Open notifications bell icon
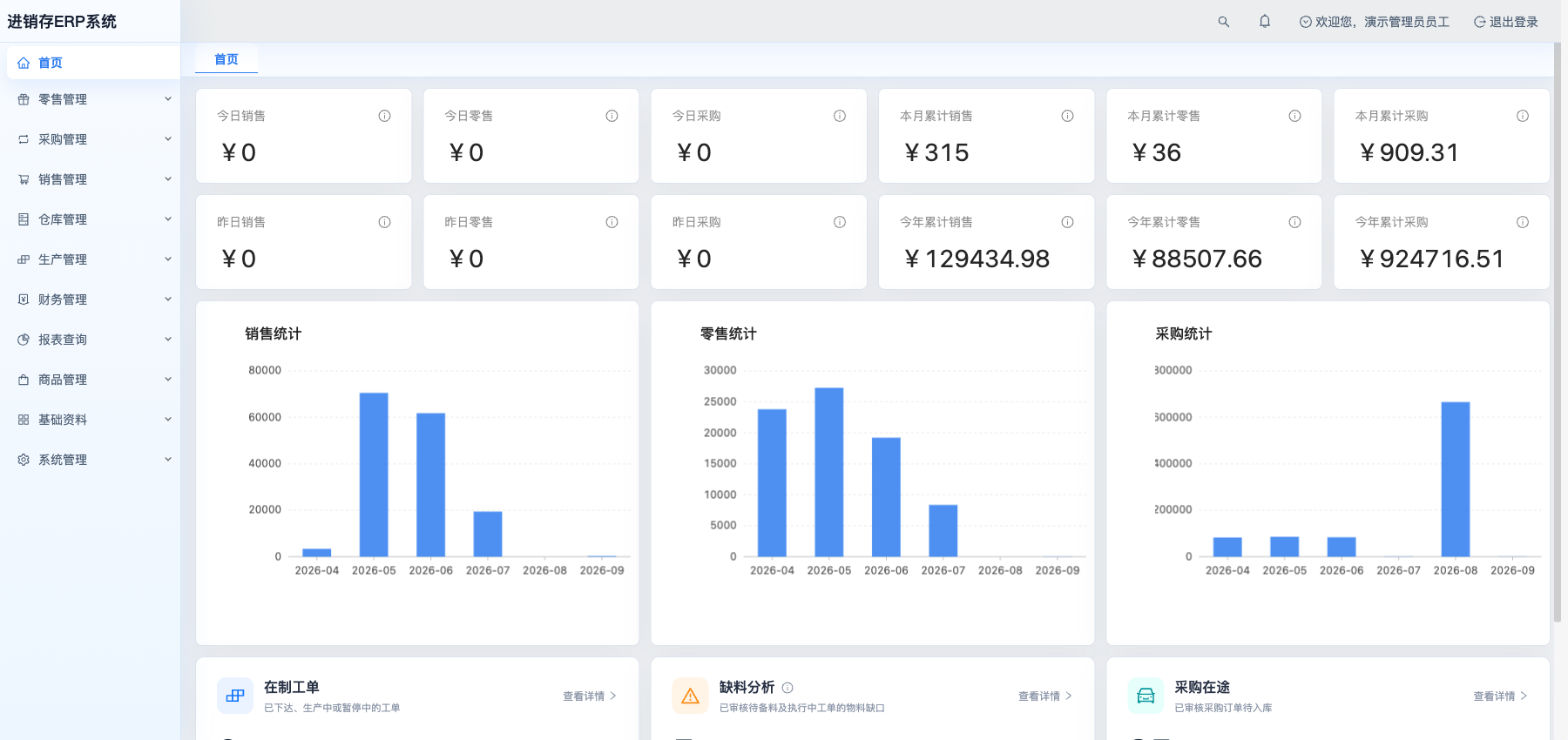The height and width of the screenshot is (740, 1568). pos(1265,22)
